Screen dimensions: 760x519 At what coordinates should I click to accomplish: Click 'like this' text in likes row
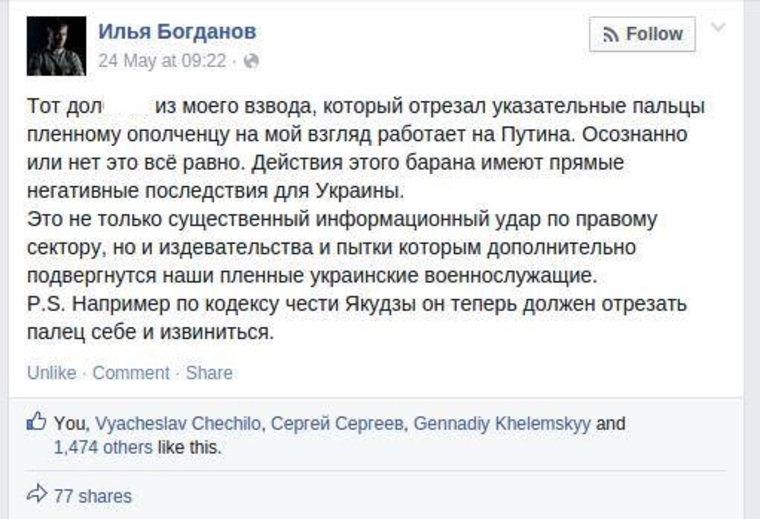coord(190,447)
